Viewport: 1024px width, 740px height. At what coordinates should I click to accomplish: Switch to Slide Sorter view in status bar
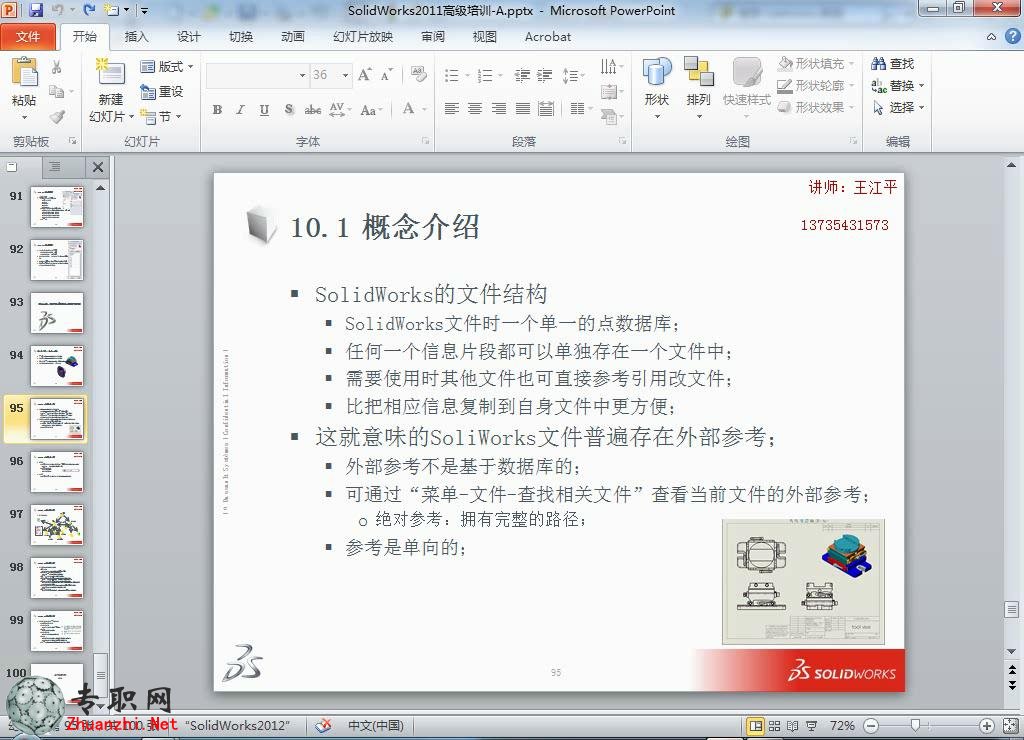(775, 726)
